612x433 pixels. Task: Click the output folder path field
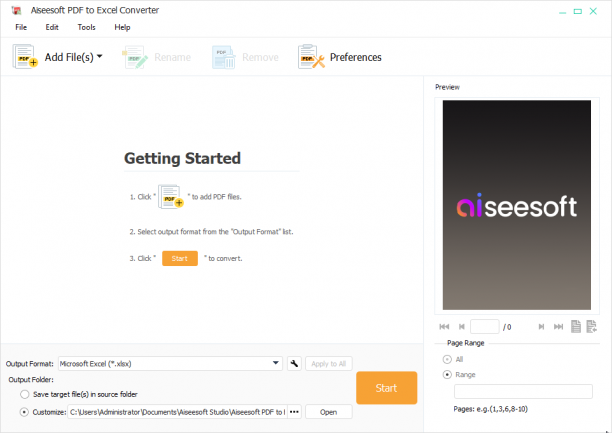coord(178,412)
